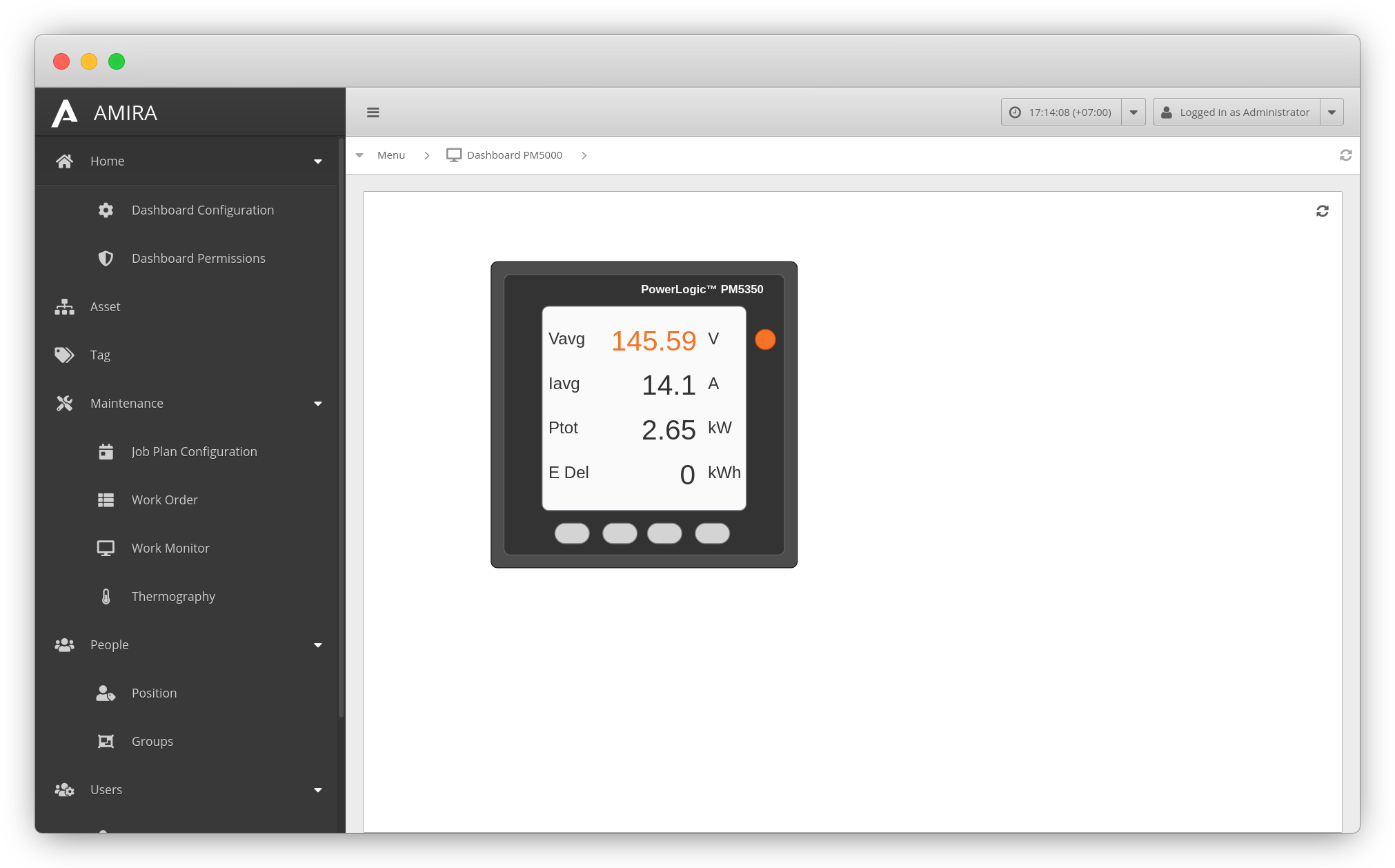Open the time zone dropdown arrow
Viewport: 1395px width, 868px height.
tap(1133, 112)
